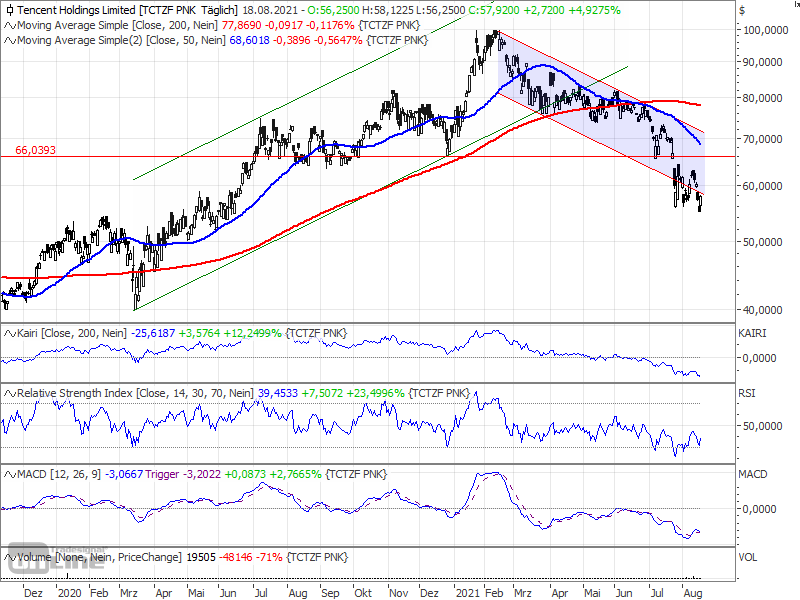
Task: Click the Sep label on the time axis
Action: pyautogui.click(x=330, y=593)
